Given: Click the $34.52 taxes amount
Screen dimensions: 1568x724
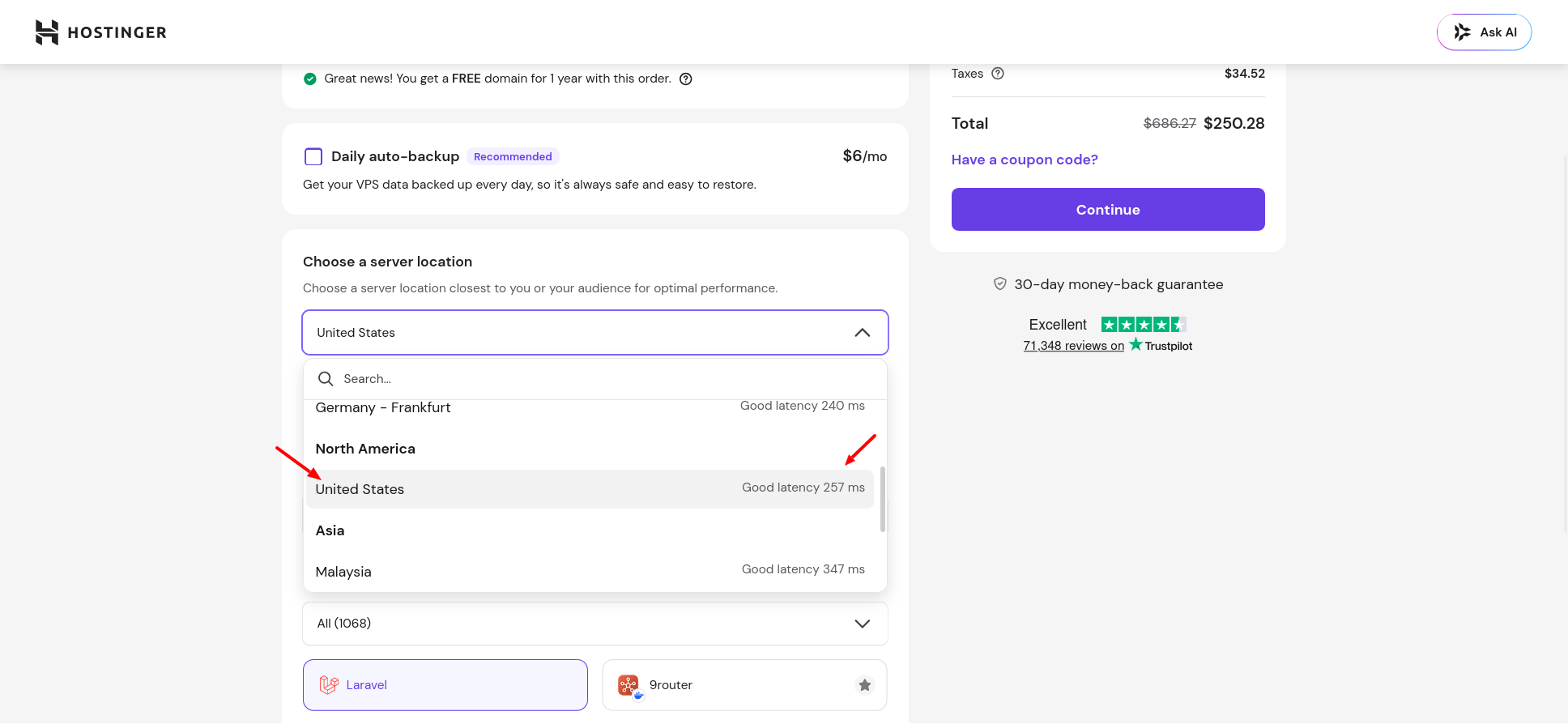Looking at the screenshot, I should click(x=1245, y=74).
